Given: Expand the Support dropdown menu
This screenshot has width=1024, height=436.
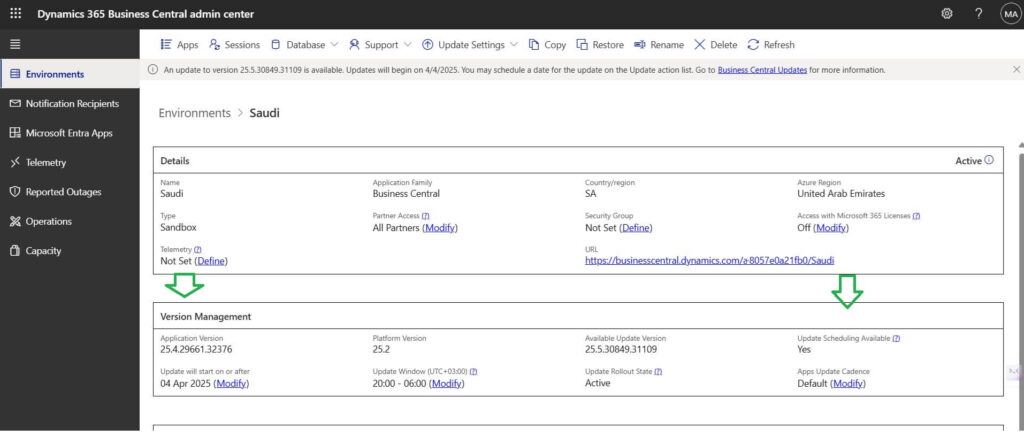Looking at the screenshot, I should [380, 45].
